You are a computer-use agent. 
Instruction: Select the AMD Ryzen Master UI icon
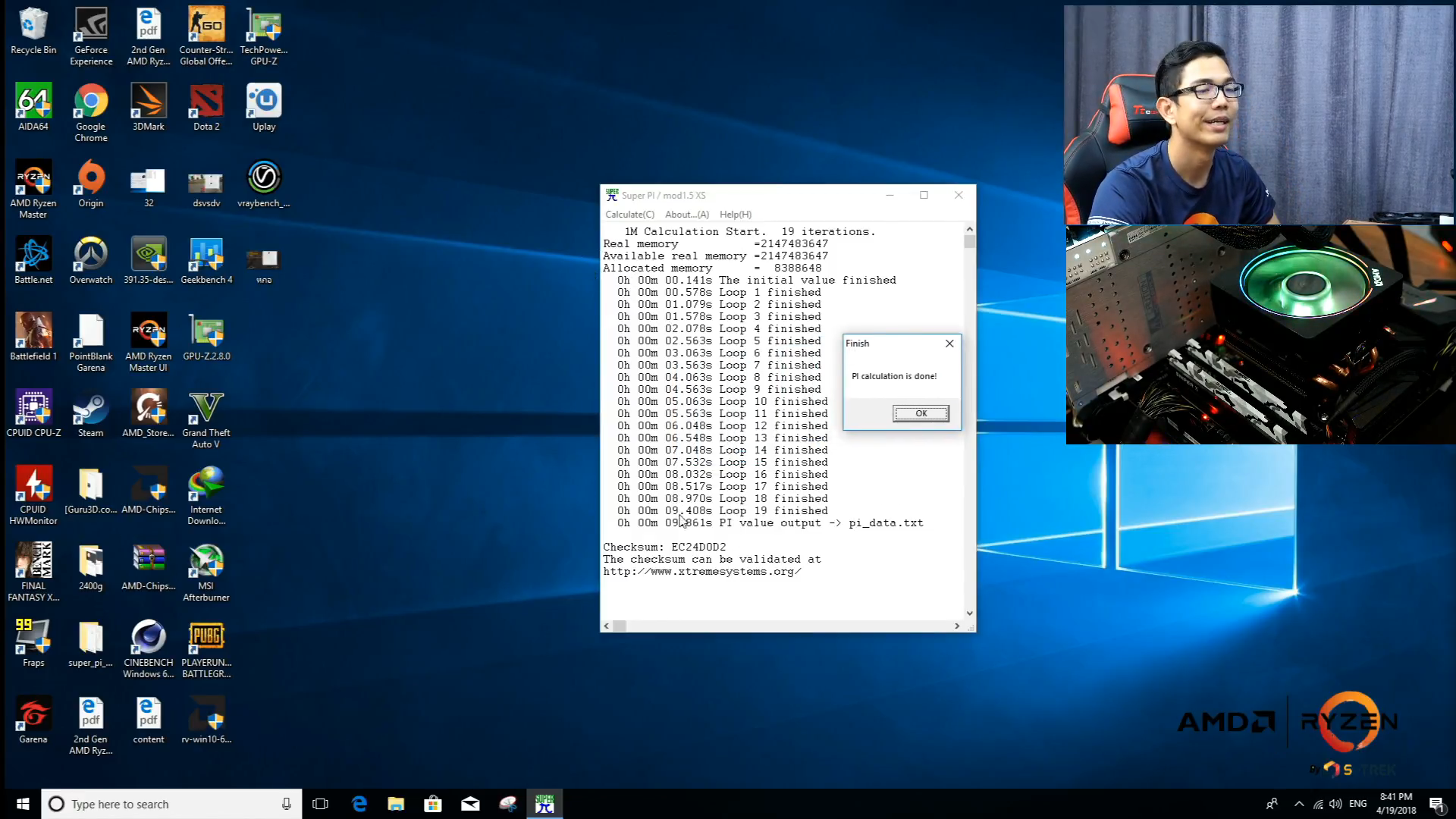point(149,343)
